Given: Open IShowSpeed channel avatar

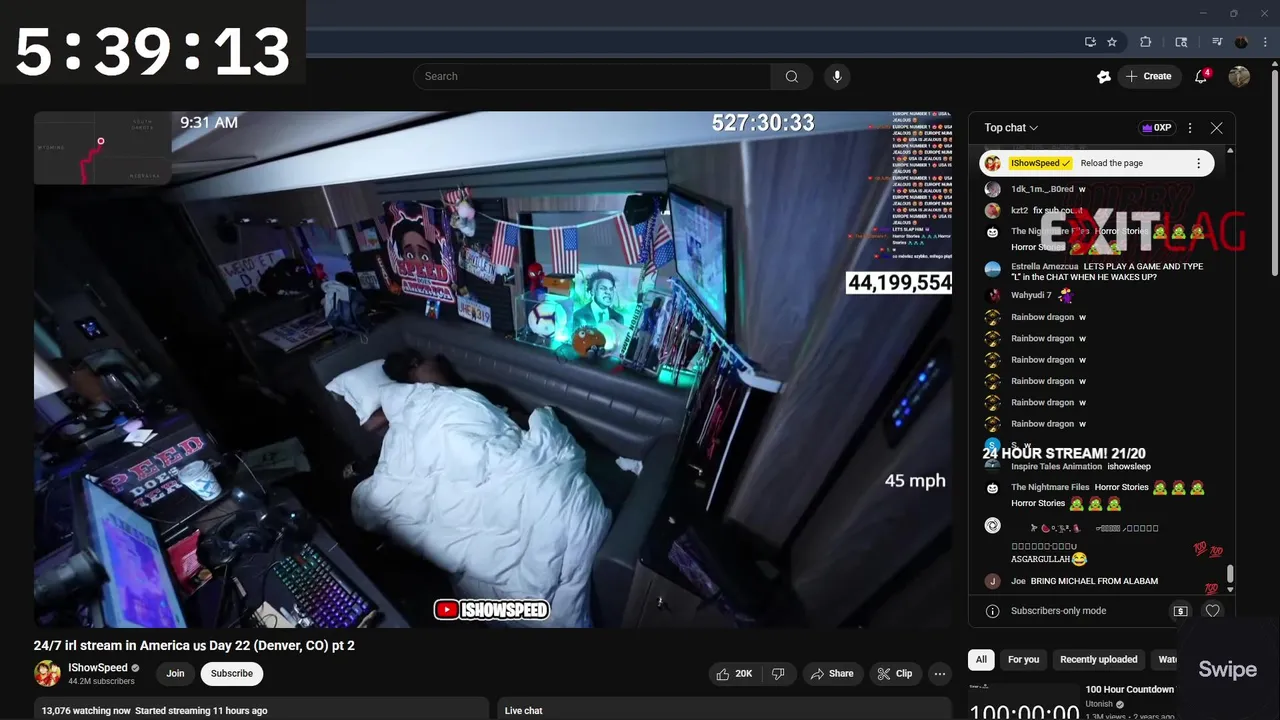Looking at the screenshot, I should coord(47,674).
